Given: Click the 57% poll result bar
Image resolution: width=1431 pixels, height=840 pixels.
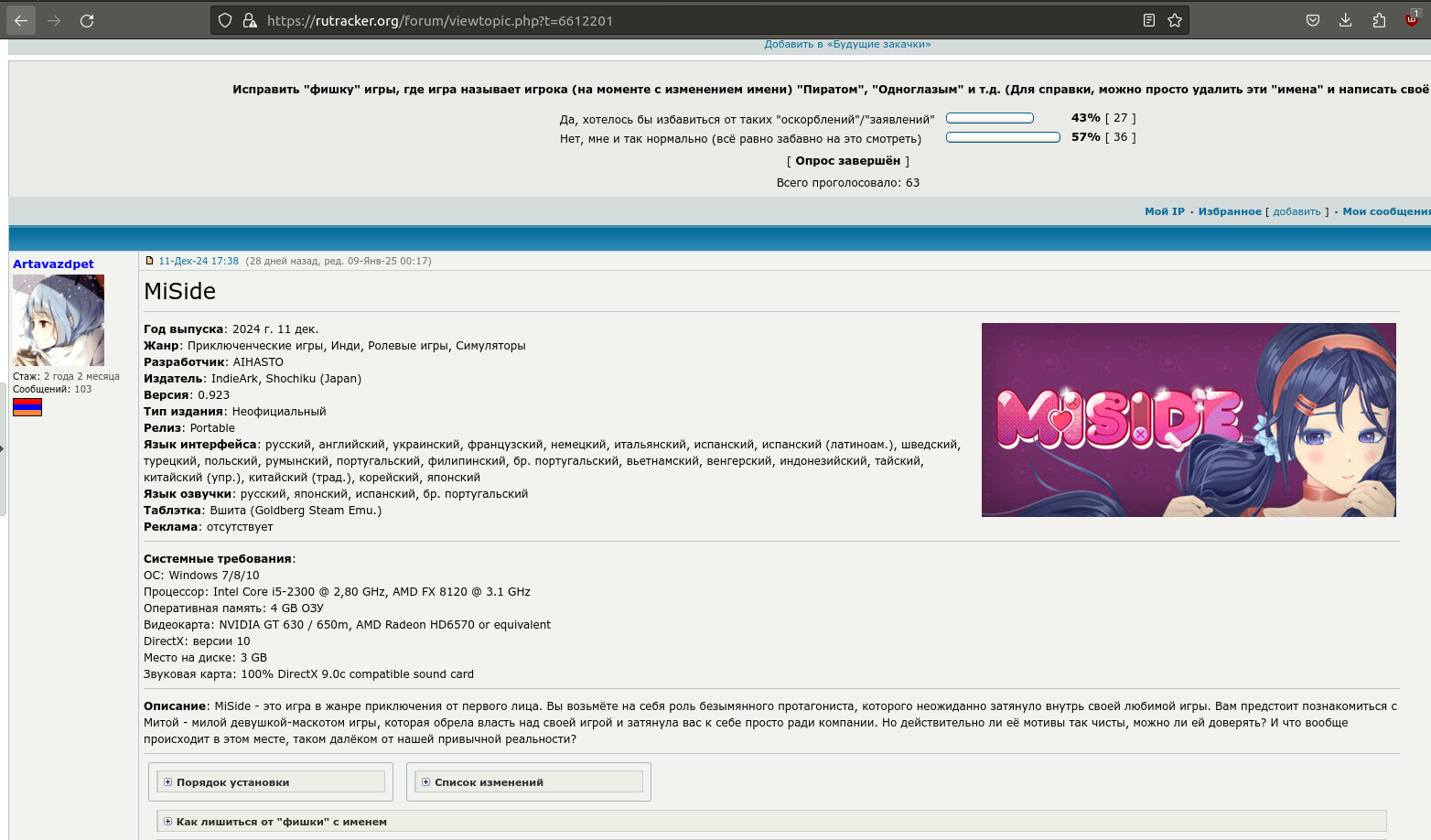Looking at the screenshot, I should 1003,137.
